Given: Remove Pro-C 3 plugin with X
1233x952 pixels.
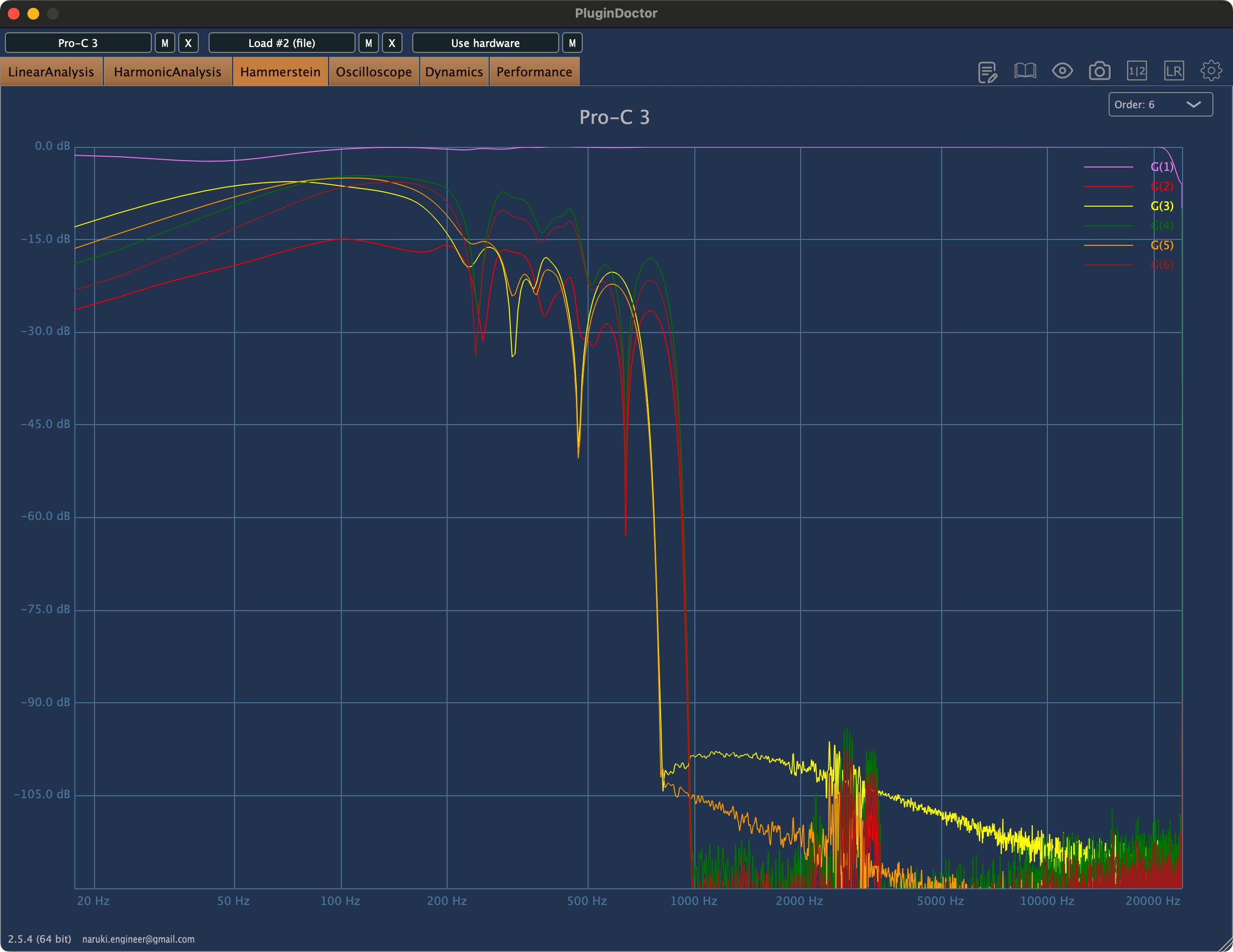Looking at the screenshot, I should (x=189, y=43).
